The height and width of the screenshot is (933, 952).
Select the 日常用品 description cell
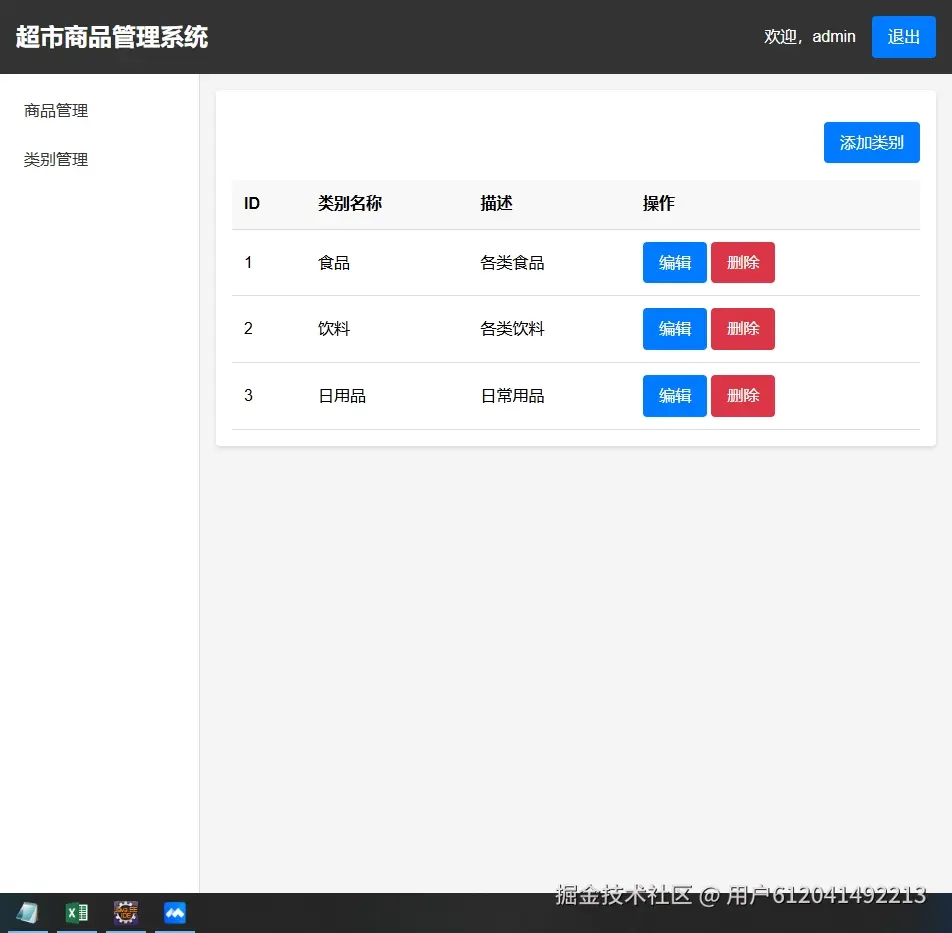512,396
